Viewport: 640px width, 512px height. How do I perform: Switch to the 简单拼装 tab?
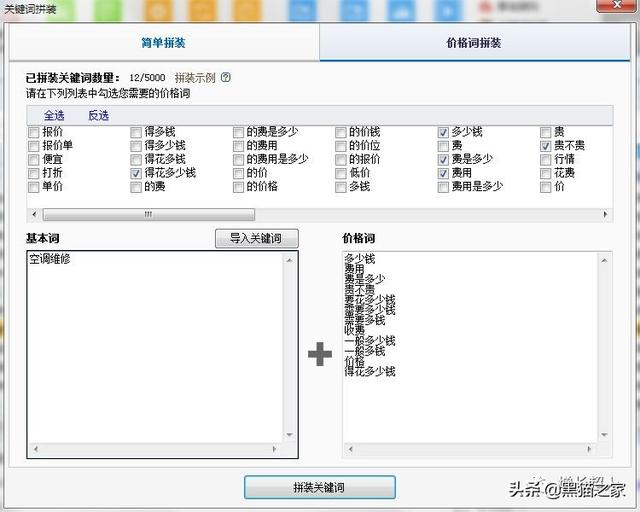[164, 42]
